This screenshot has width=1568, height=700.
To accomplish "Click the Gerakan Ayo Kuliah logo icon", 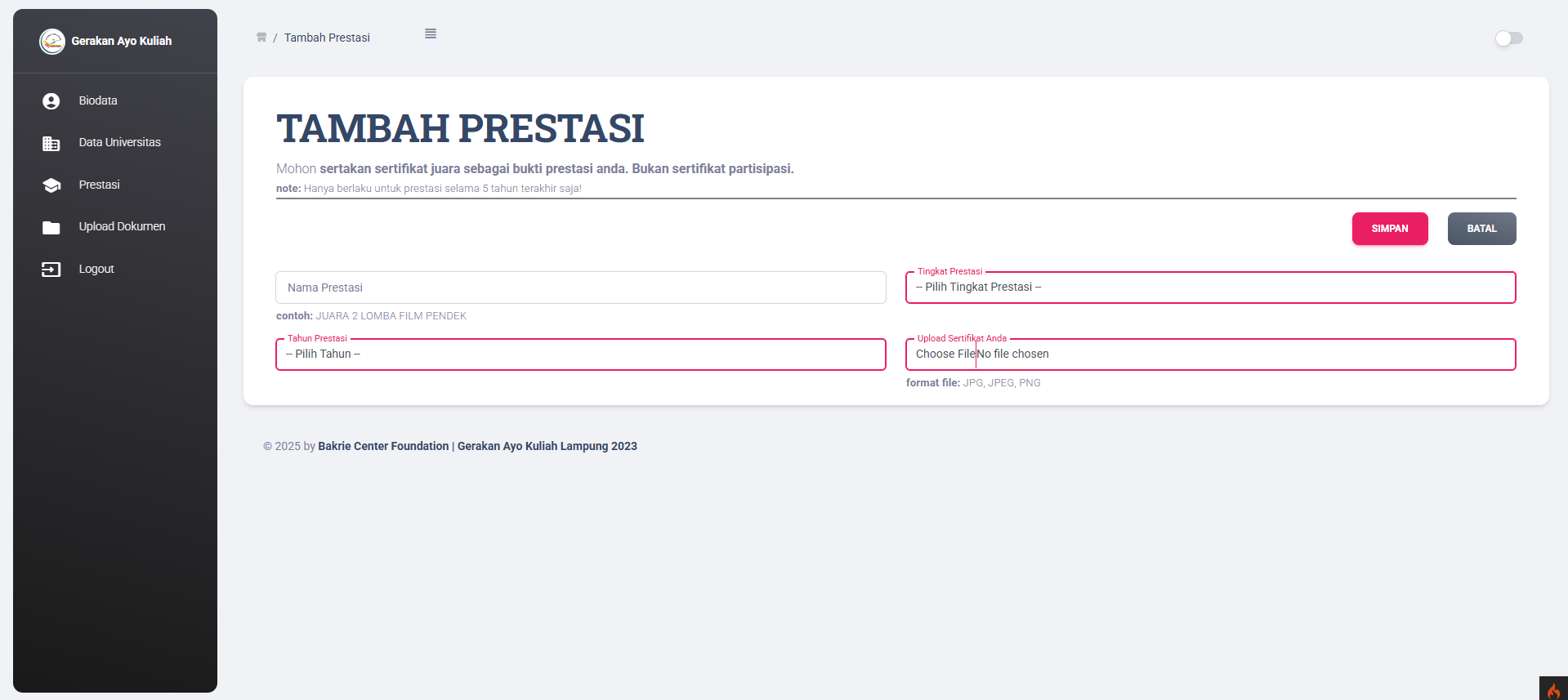I will (x=52, y=41).
